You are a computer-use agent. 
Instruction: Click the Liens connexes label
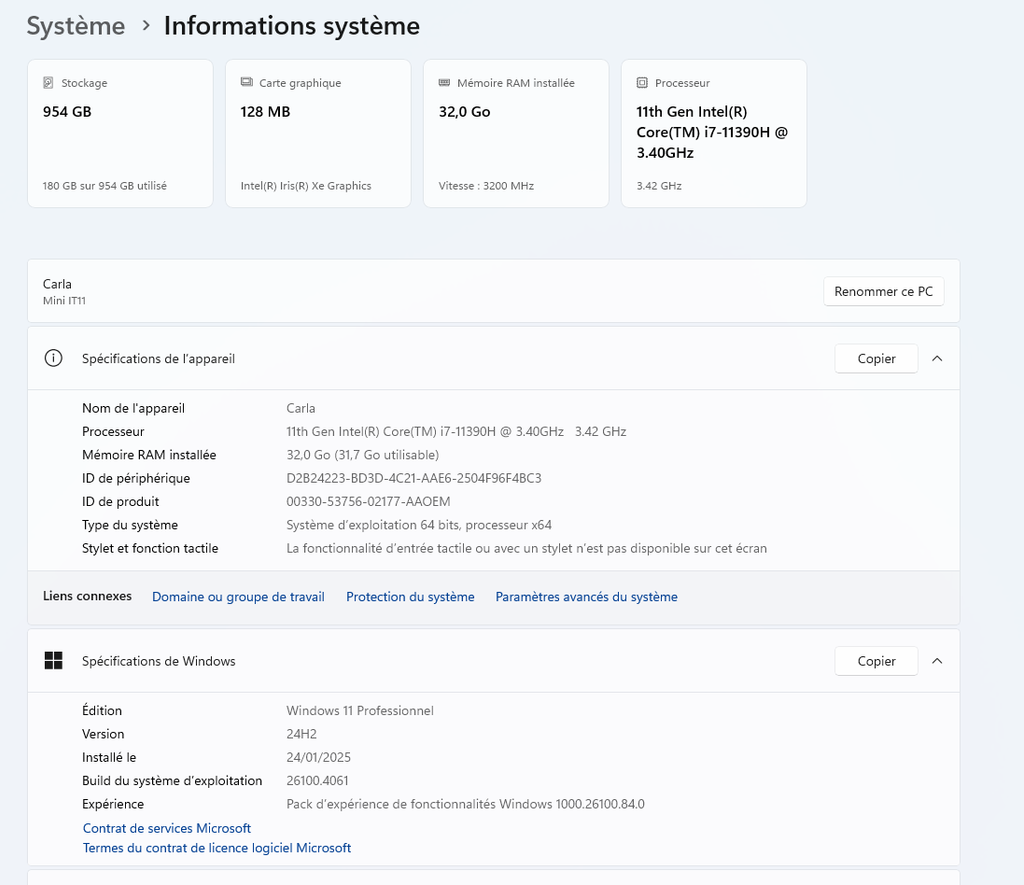[x=87, y=596]
